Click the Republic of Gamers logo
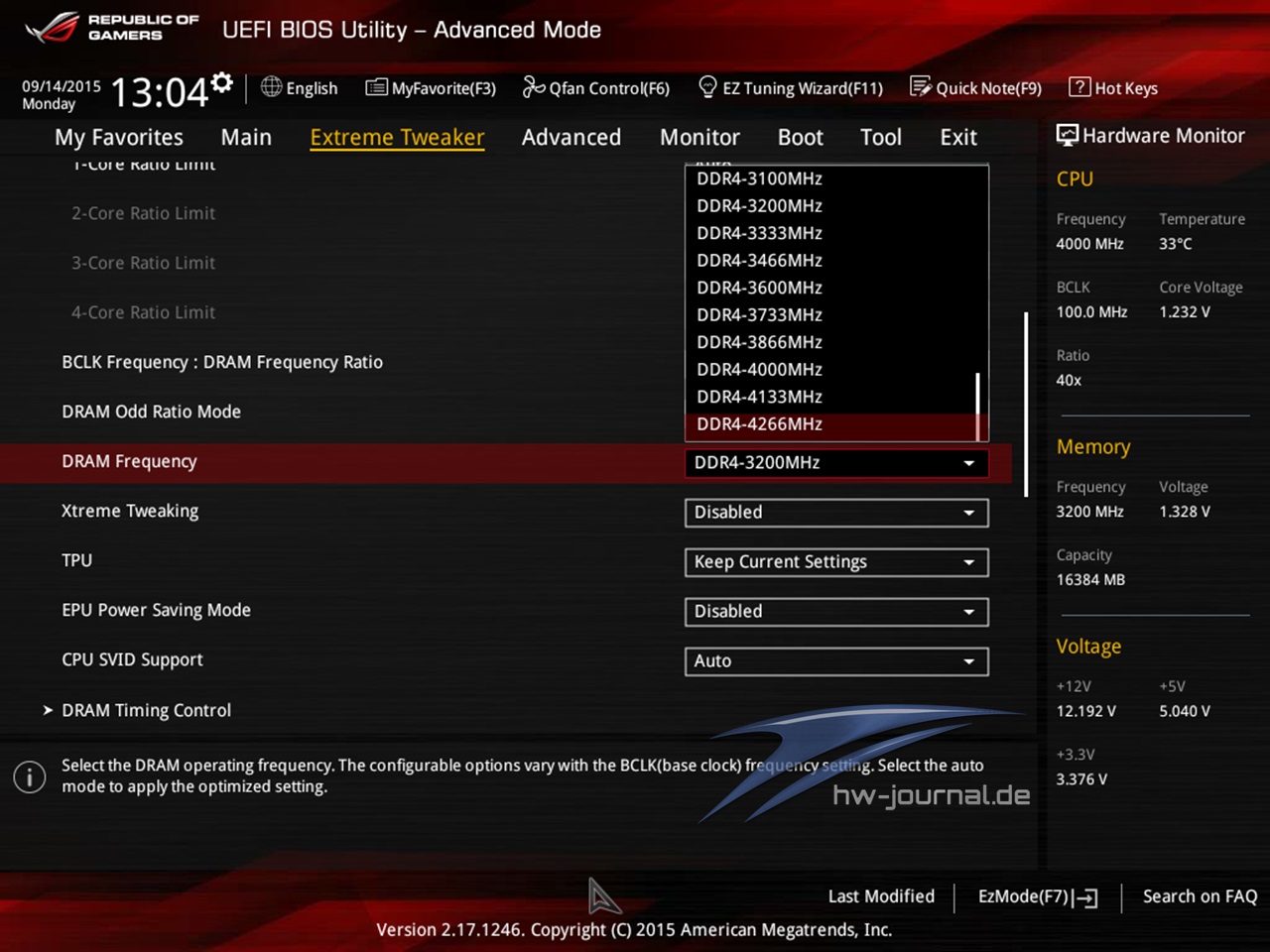This screenshot has height=952, width=1270. point(112,28)
